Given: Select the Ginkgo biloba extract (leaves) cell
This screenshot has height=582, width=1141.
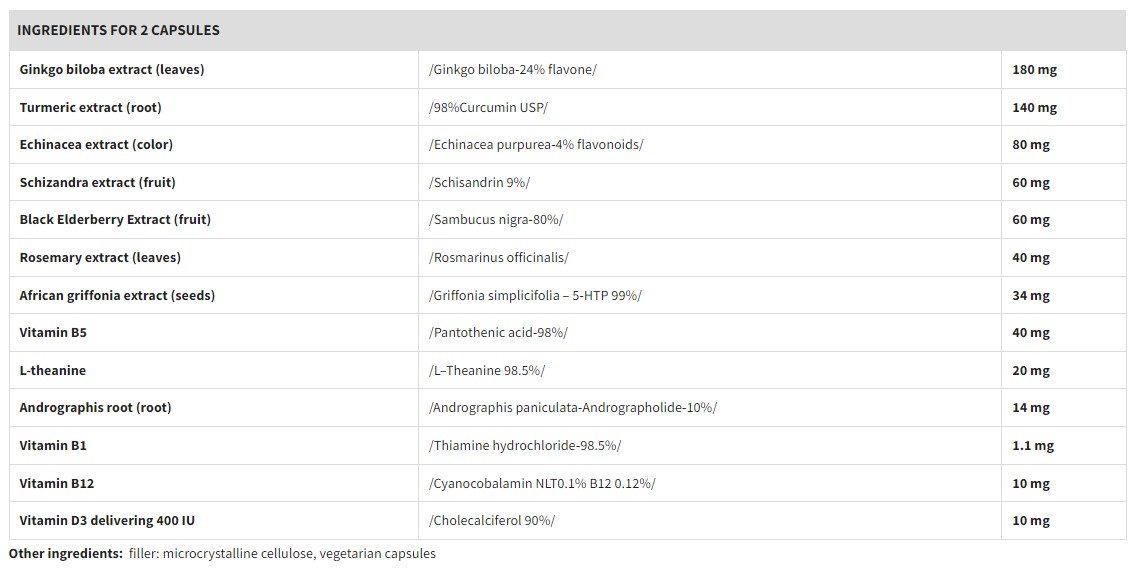Looking at the screenshot, I should [x=112, y=70].
